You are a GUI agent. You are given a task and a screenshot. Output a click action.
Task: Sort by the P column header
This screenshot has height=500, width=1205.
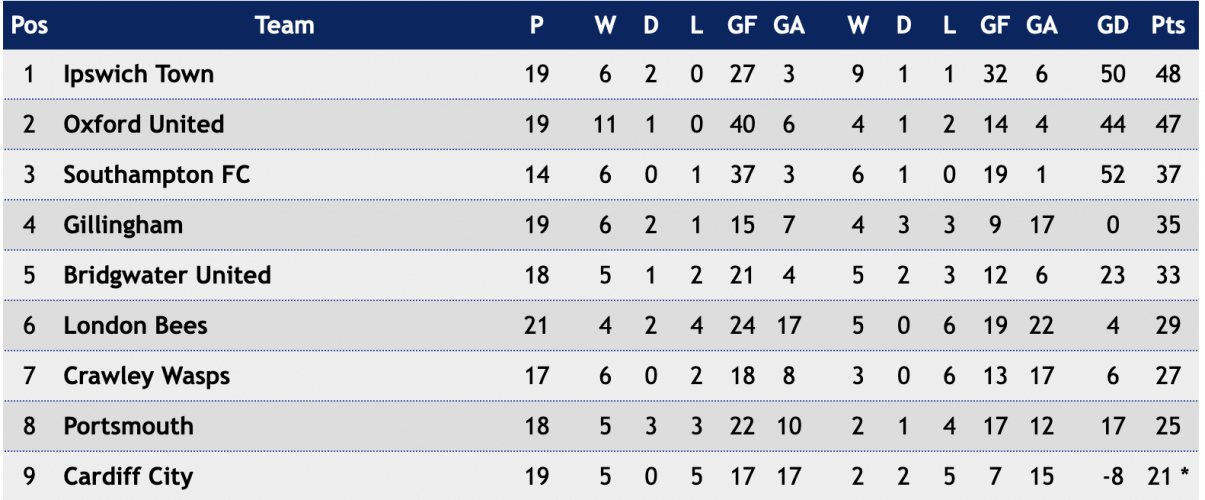click(x=537, y=26)
